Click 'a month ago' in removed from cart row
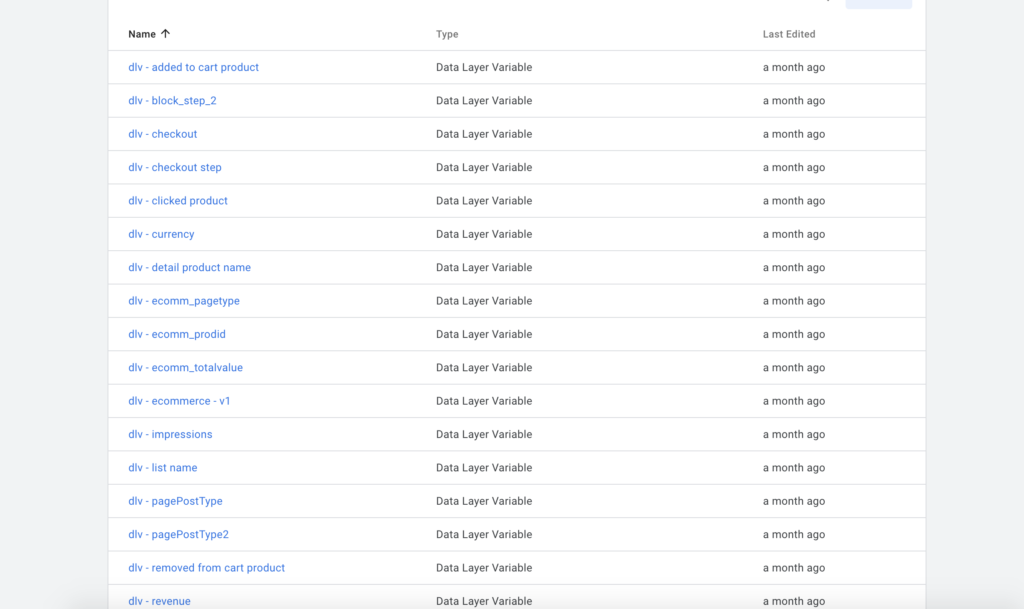Image resolution: width=1024 pixels, height=609 pixels. tap(793, 568)
